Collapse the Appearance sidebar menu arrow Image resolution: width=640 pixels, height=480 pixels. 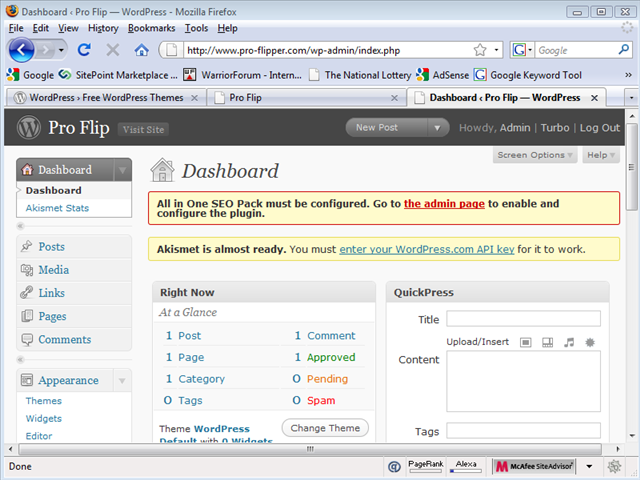coord(122,380)
